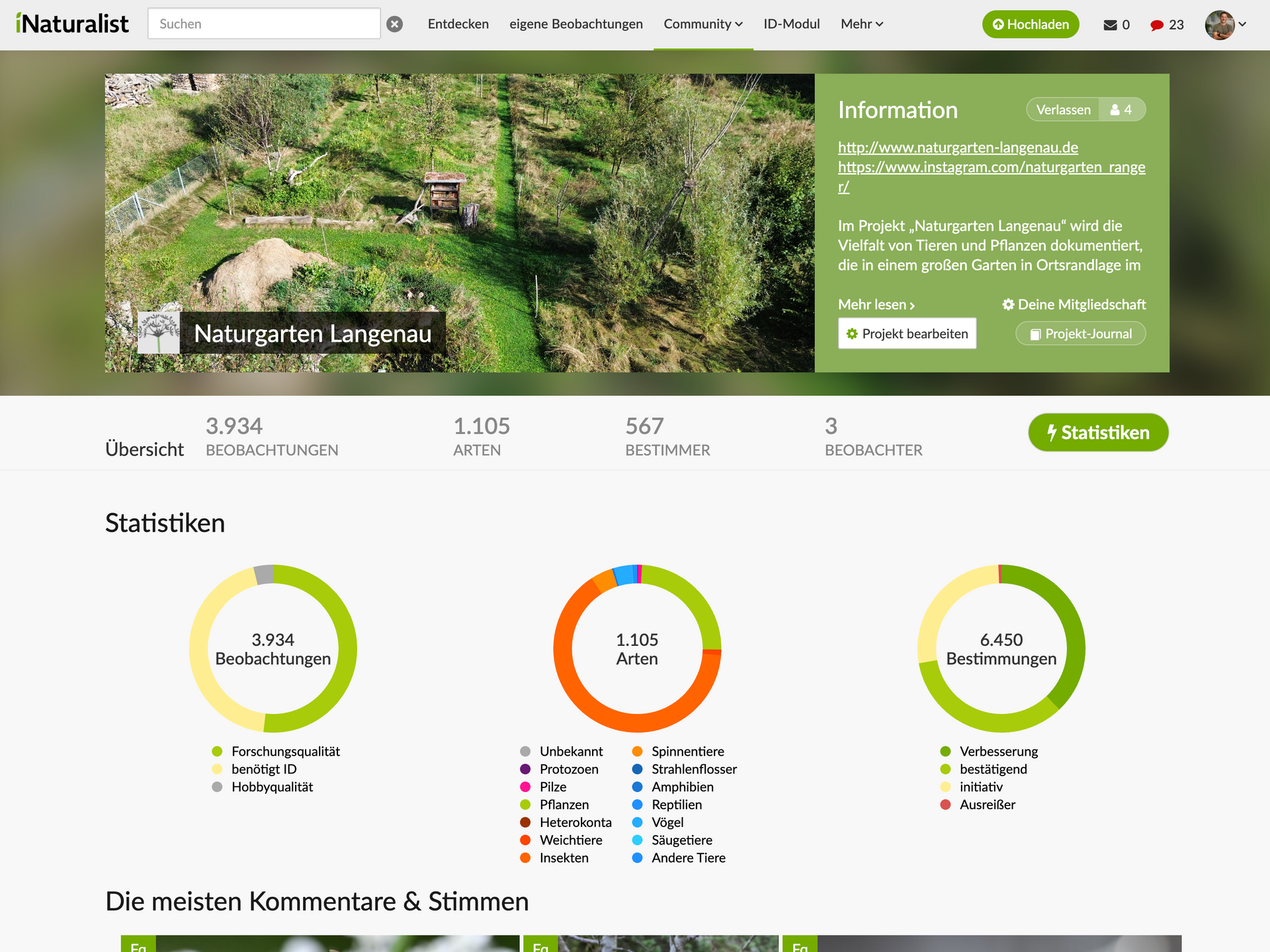
Task: Click the Statistiken section heading
Action: click(165, 523)
